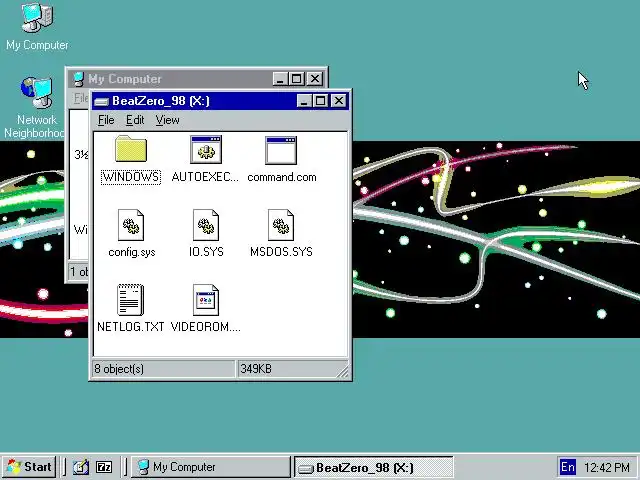Click the 8 object(s) status bar entry
This screenshot has width=640, height=480.
(164, 369)
